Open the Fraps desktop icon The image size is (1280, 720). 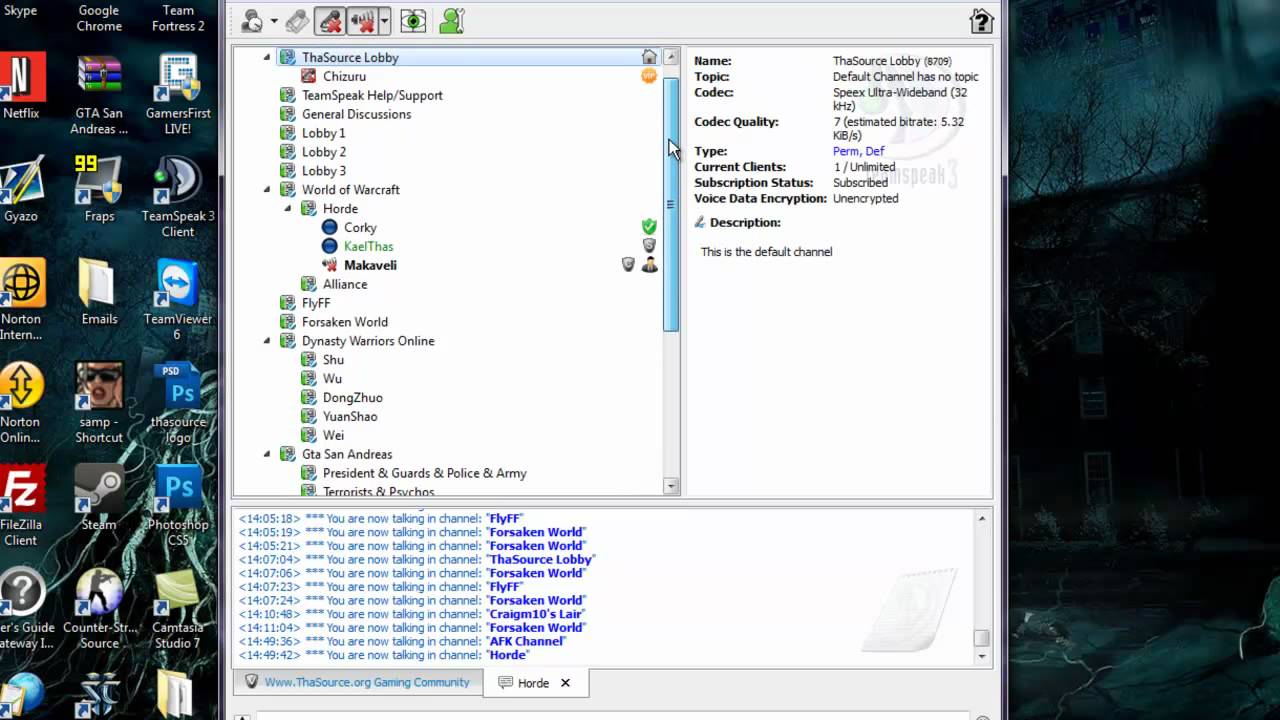coord(99,189)
